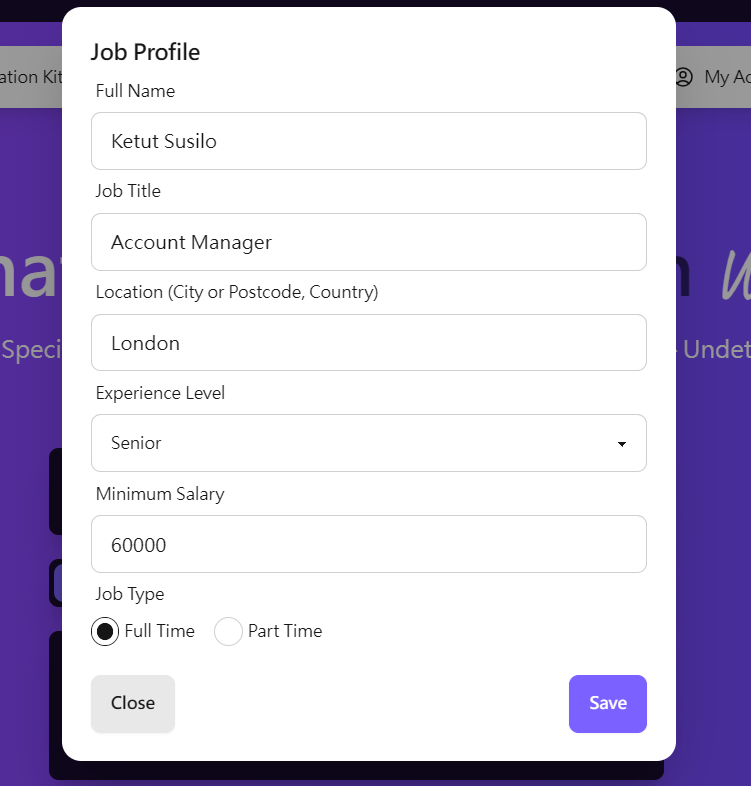Viewport: 751px width, 786px height.
Task: Close the Job Profile dialog
Action: 133,704
